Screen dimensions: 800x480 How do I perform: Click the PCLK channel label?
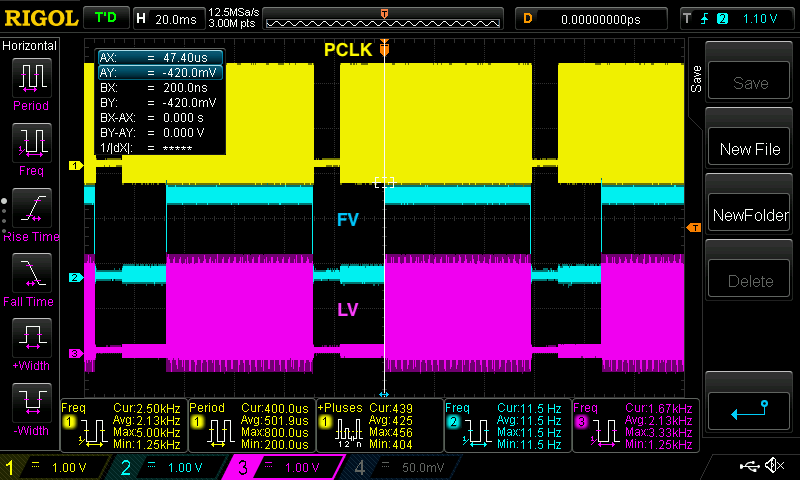point(348,49)
